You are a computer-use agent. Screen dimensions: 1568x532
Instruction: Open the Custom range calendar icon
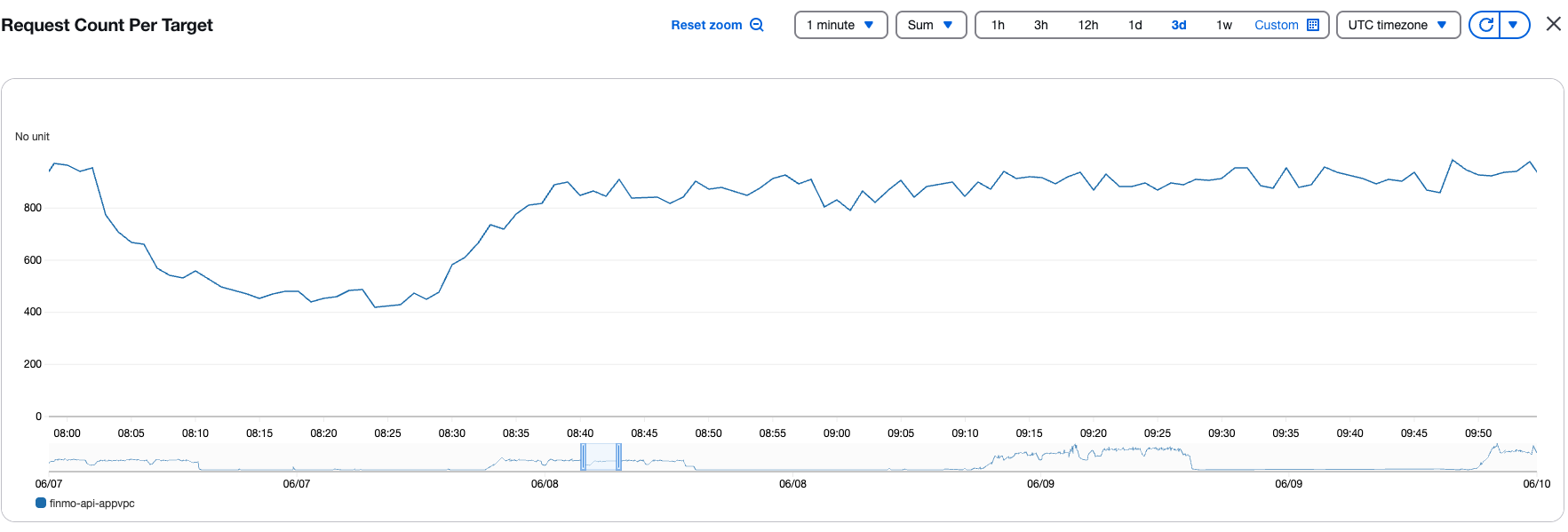coord(1313,25)
